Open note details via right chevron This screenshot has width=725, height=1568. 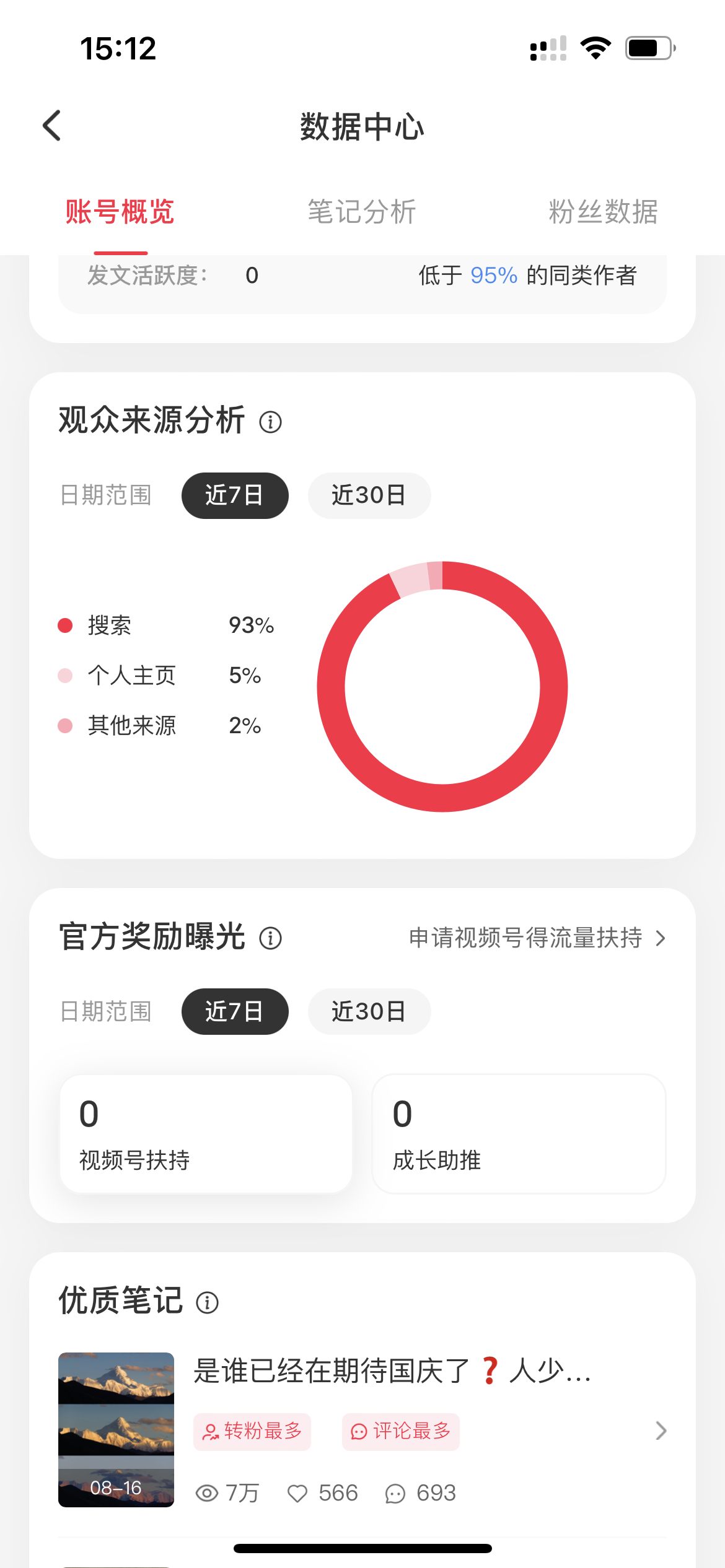coord(661,1431)
